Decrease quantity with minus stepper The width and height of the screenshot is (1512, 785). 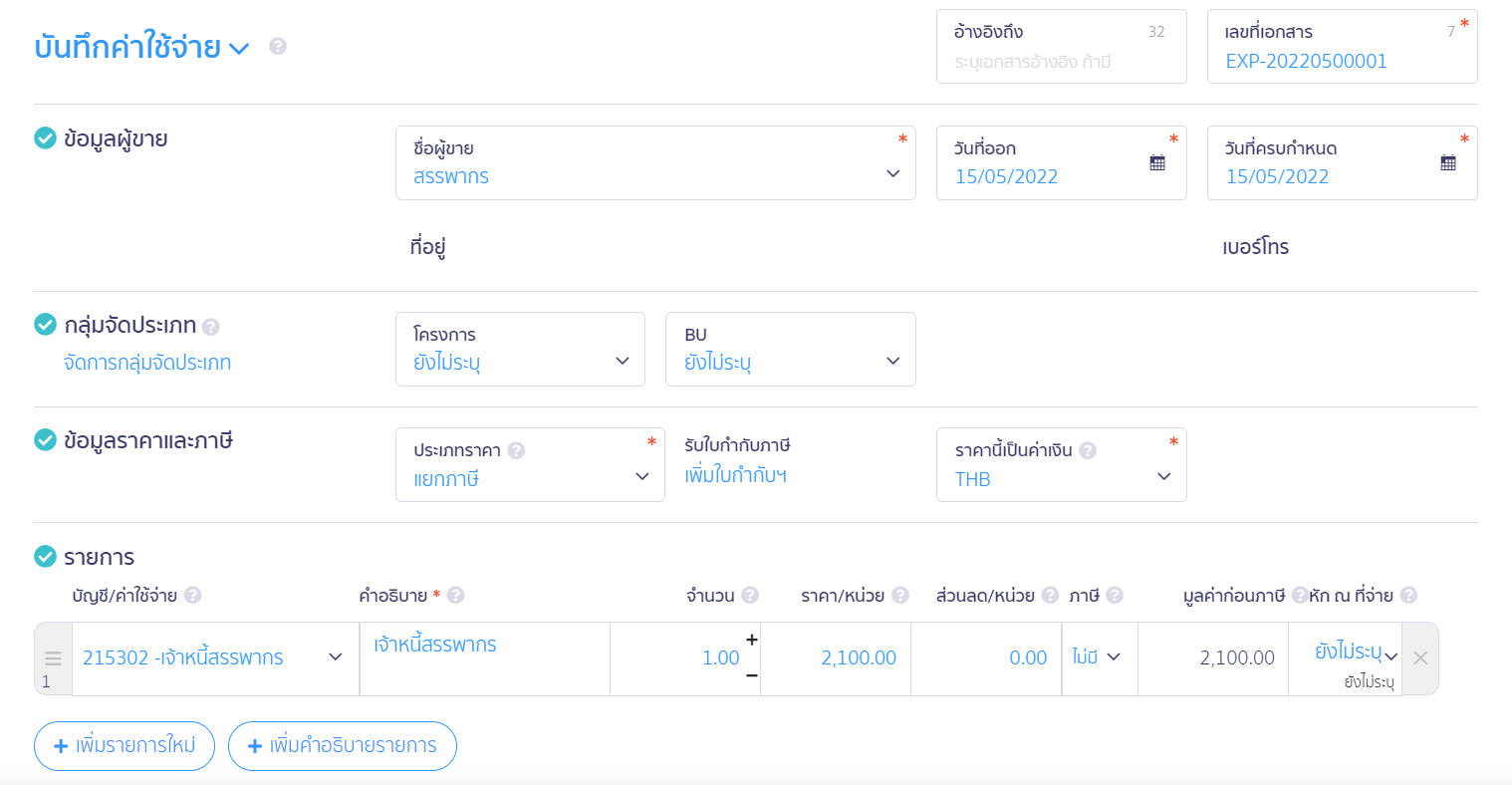(x=752, y=675)
